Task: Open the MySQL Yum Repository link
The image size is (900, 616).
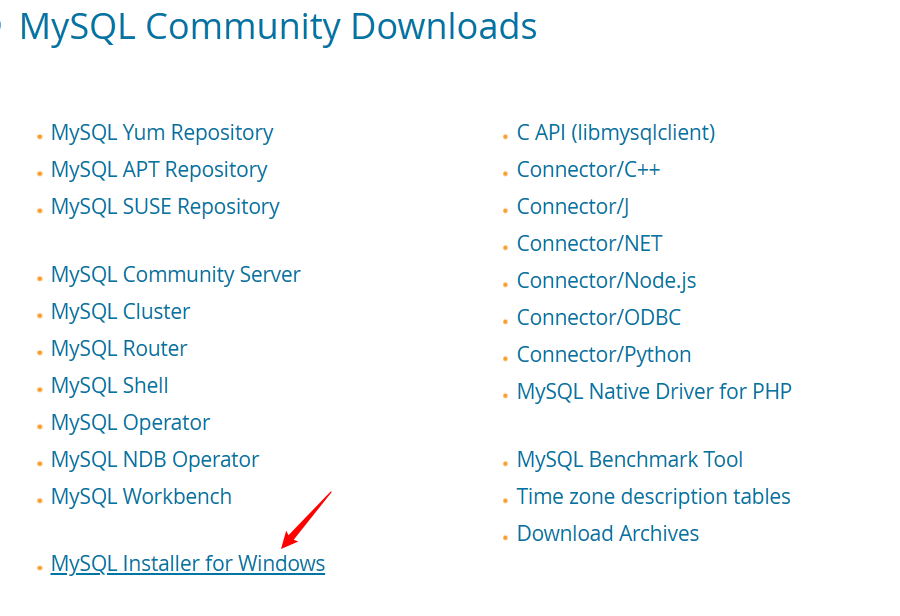Action: [162, 133]
